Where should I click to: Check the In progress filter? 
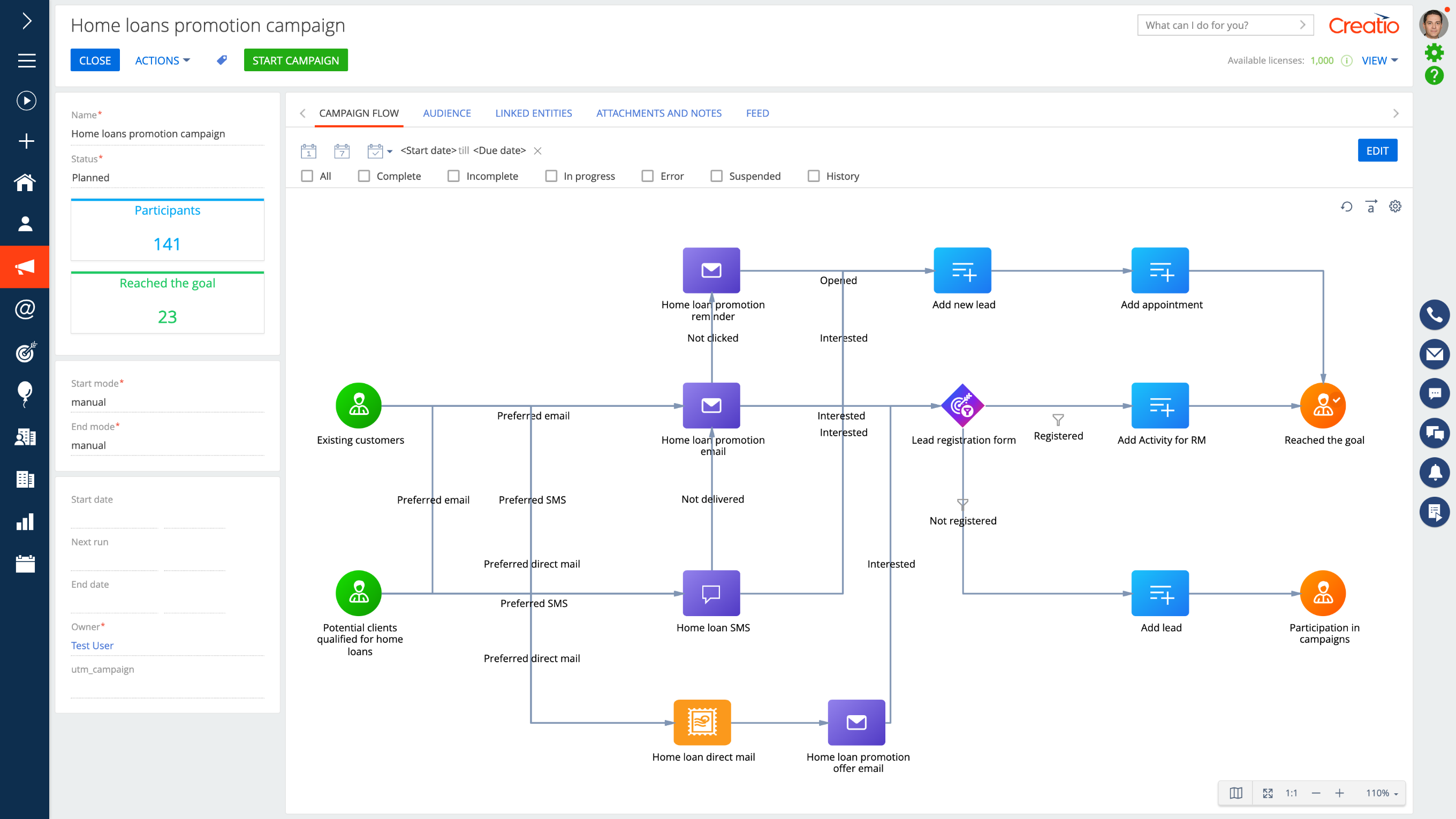(x=550, y=176)
